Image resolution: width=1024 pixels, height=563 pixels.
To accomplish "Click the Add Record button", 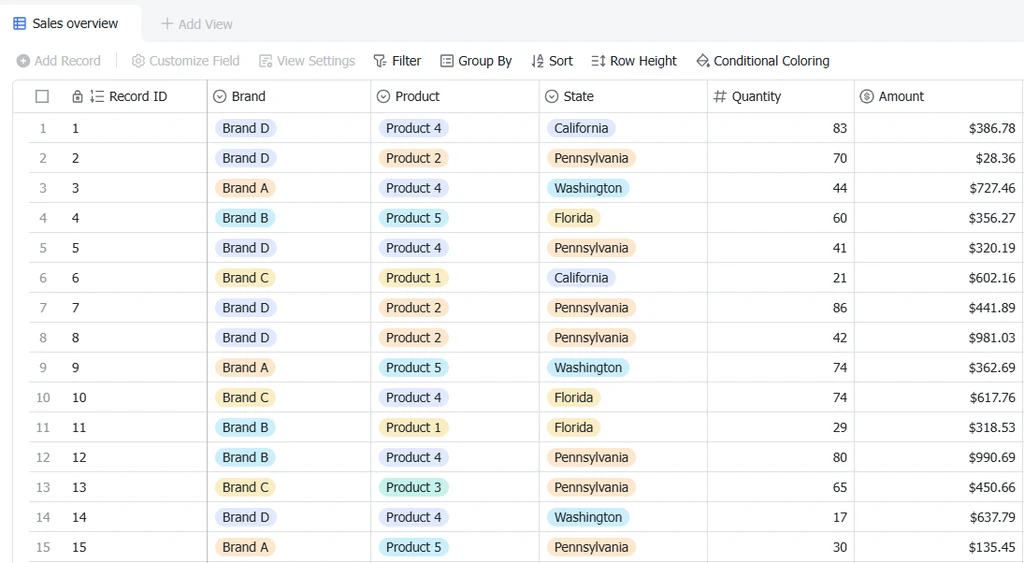I will click(x=59, y=61).
